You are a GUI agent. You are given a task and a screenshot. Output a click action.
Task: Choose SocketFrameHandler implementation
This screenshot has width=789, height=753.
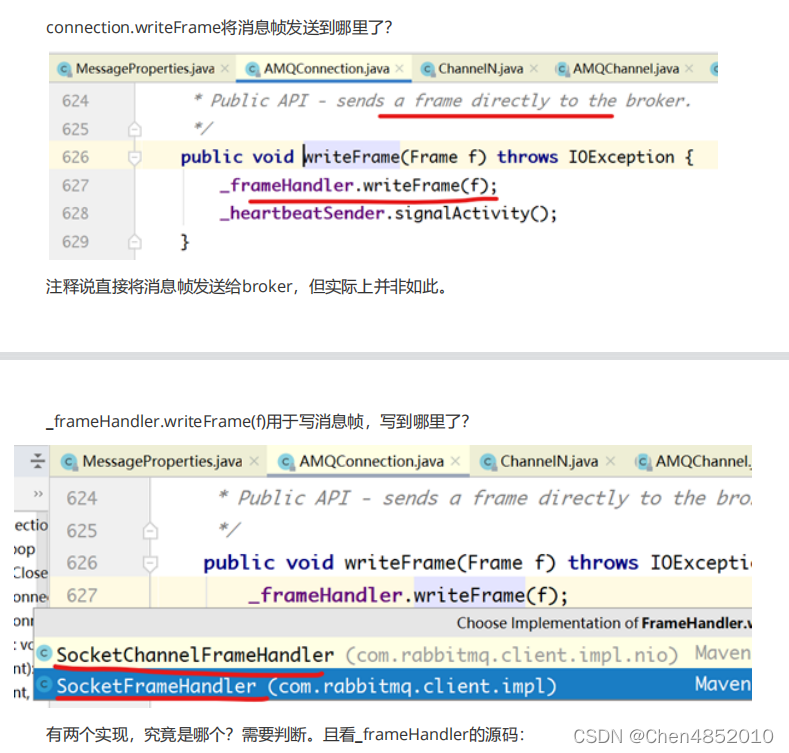392,685
